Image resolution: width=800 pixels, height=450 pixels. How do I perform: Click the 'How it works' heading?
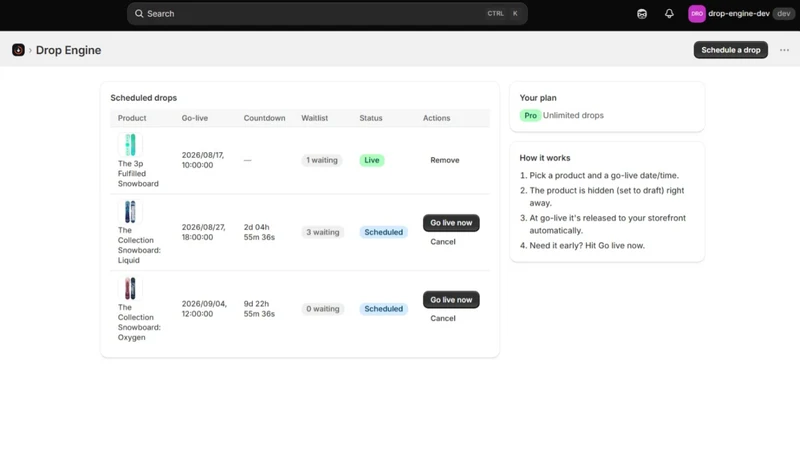[545, 158]
